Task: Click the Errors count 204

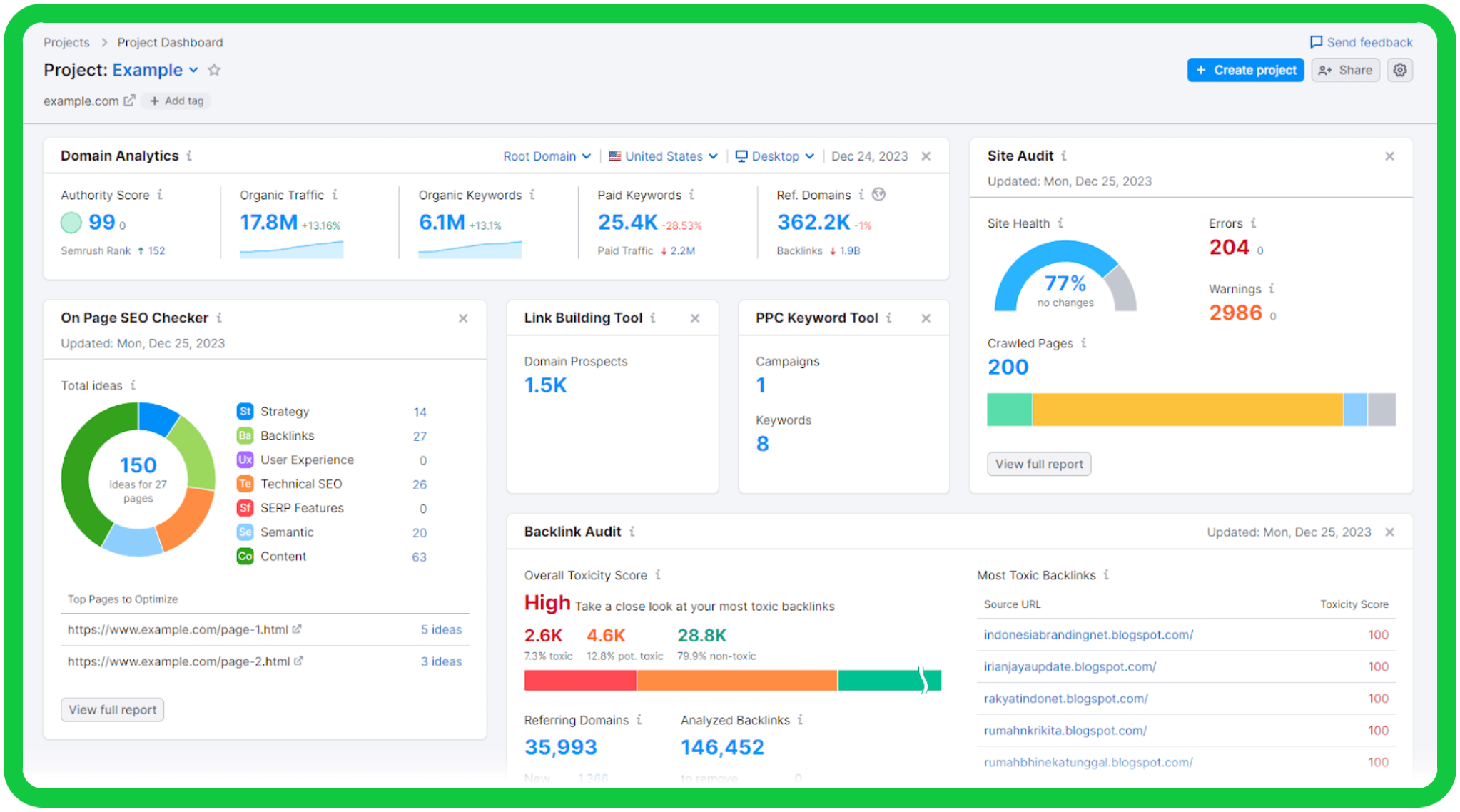Action: (1229, 247)
